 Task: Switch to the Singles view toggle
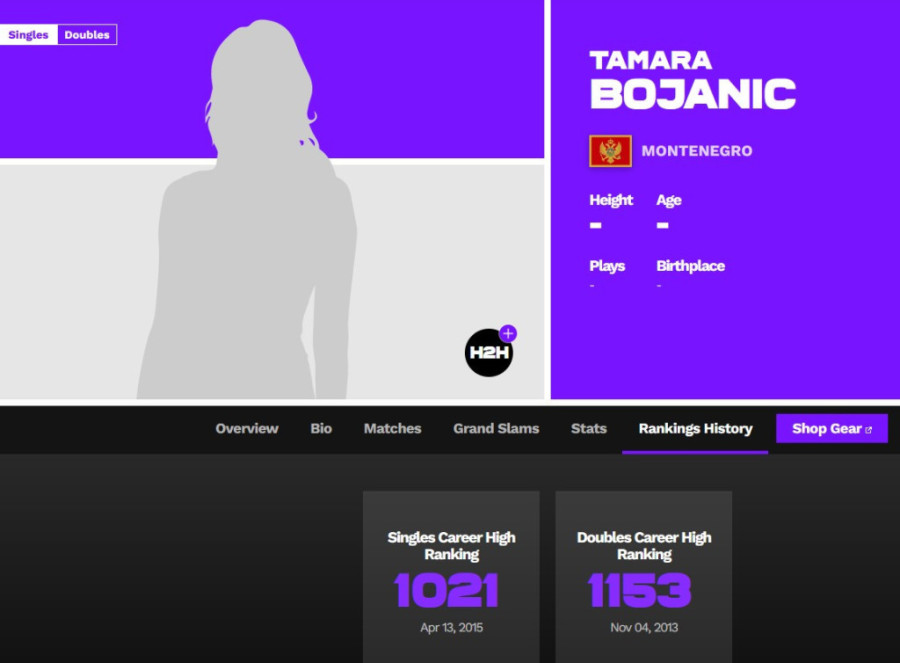pyautogui.click(x=28, y=35)
